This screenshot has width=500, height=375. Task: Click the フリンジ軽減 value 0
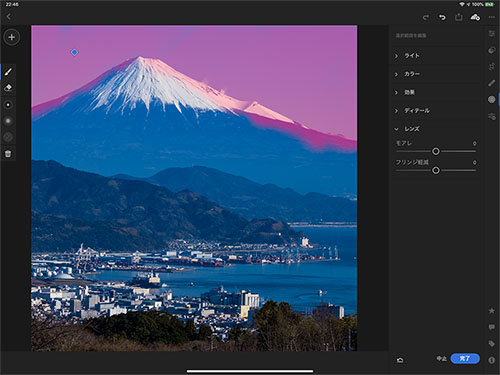pyautogui.click(x=474, y=162)
